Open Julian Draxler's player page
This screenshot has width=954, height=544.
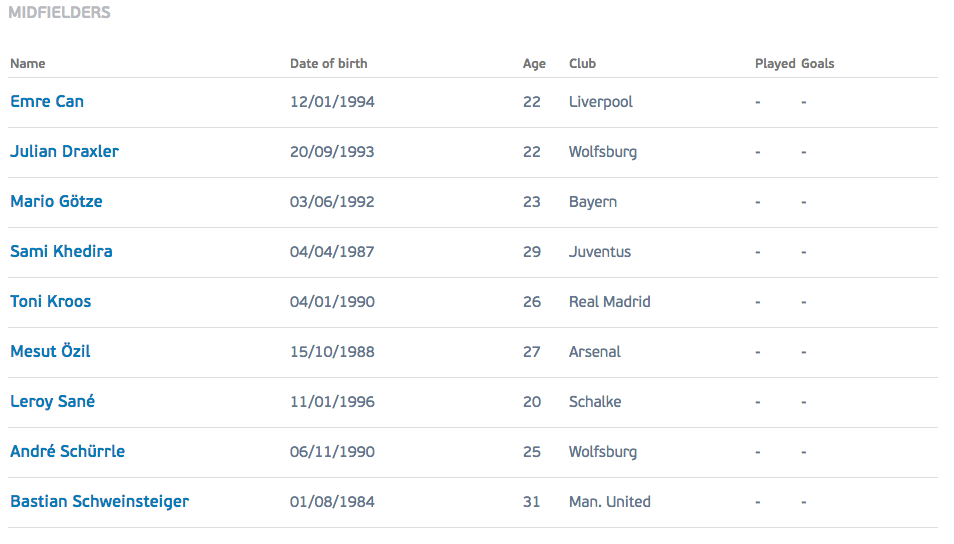(x=64, y=152)
